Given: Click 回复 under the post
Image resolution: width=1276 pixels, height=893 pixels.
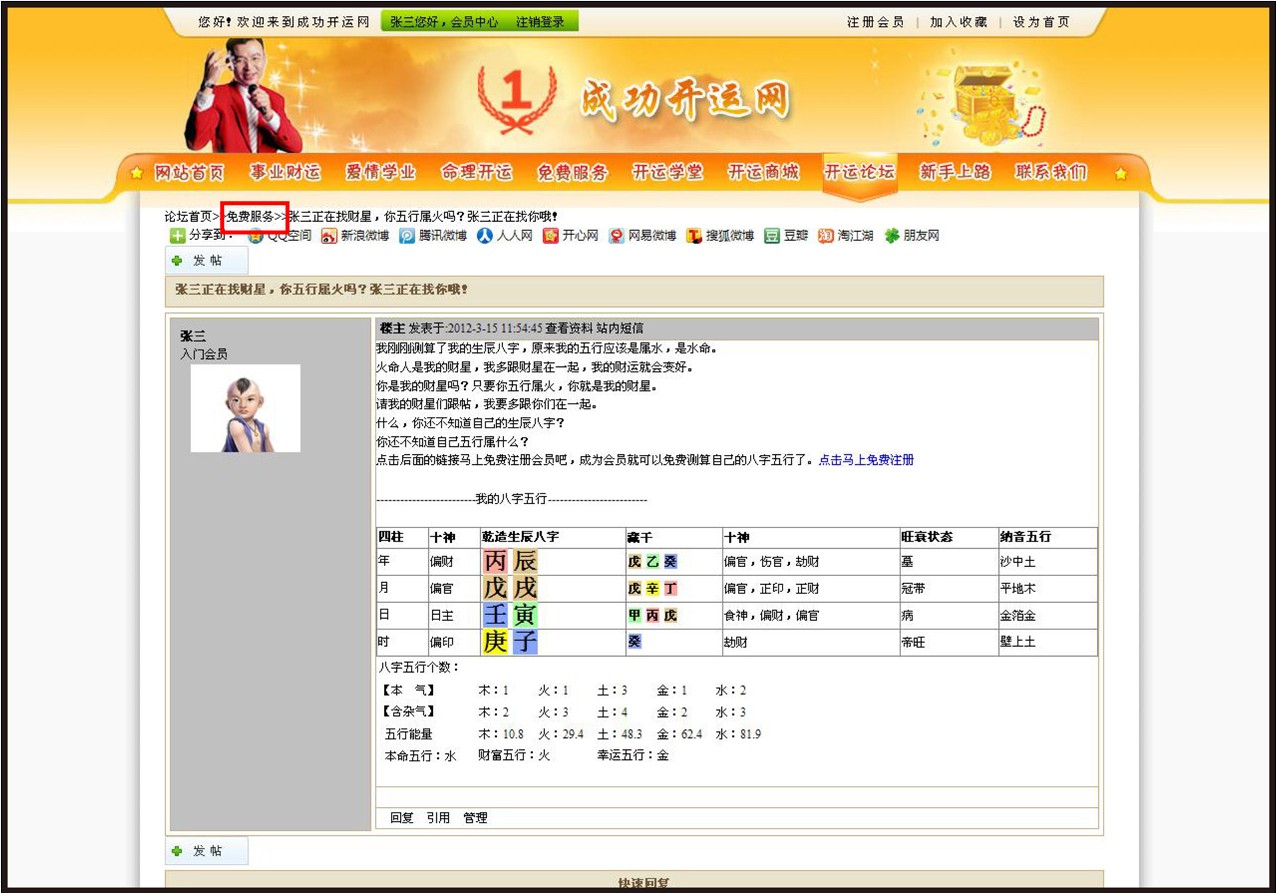Looking at the screenshot, I should 402,818.
